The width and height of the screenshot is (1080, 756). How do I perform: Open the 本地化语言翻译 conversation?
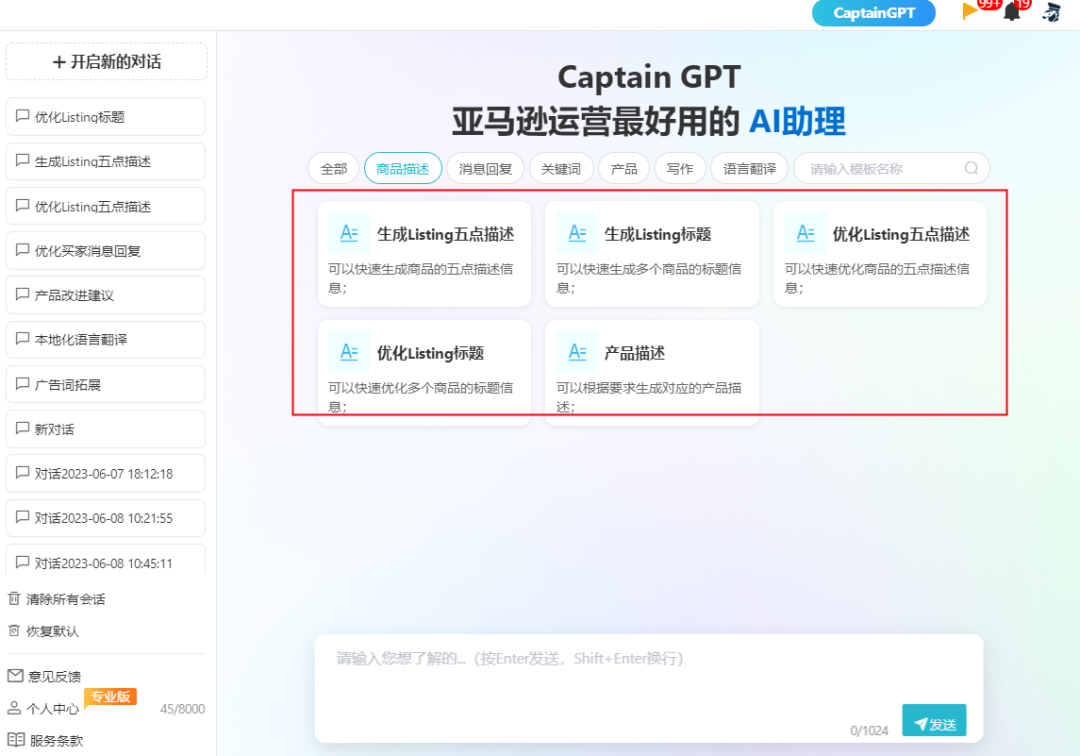pos(106,339)
